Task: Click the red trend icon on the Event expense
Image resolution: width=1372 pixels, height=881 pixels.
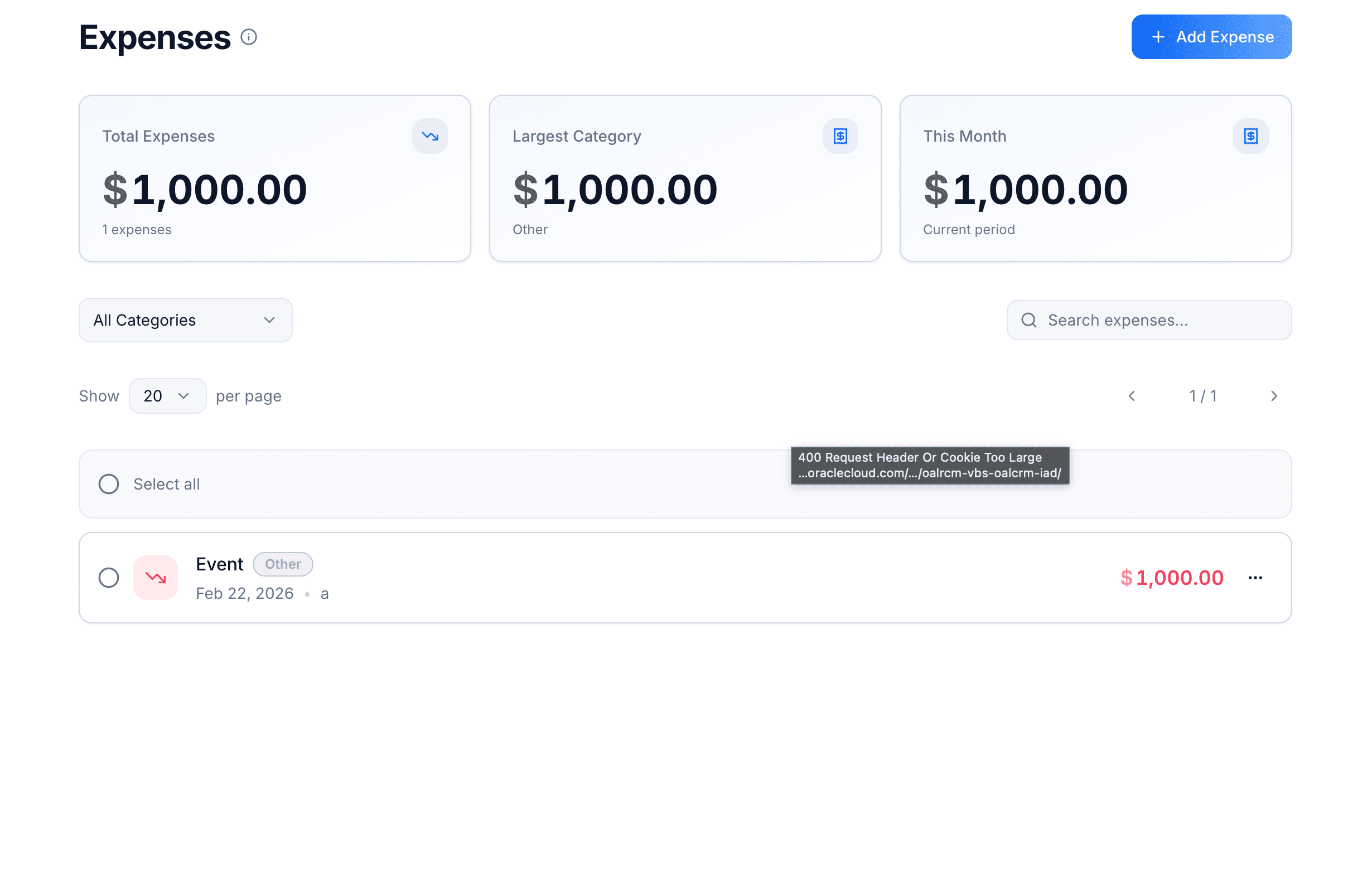Action: [x=156, y=577]
